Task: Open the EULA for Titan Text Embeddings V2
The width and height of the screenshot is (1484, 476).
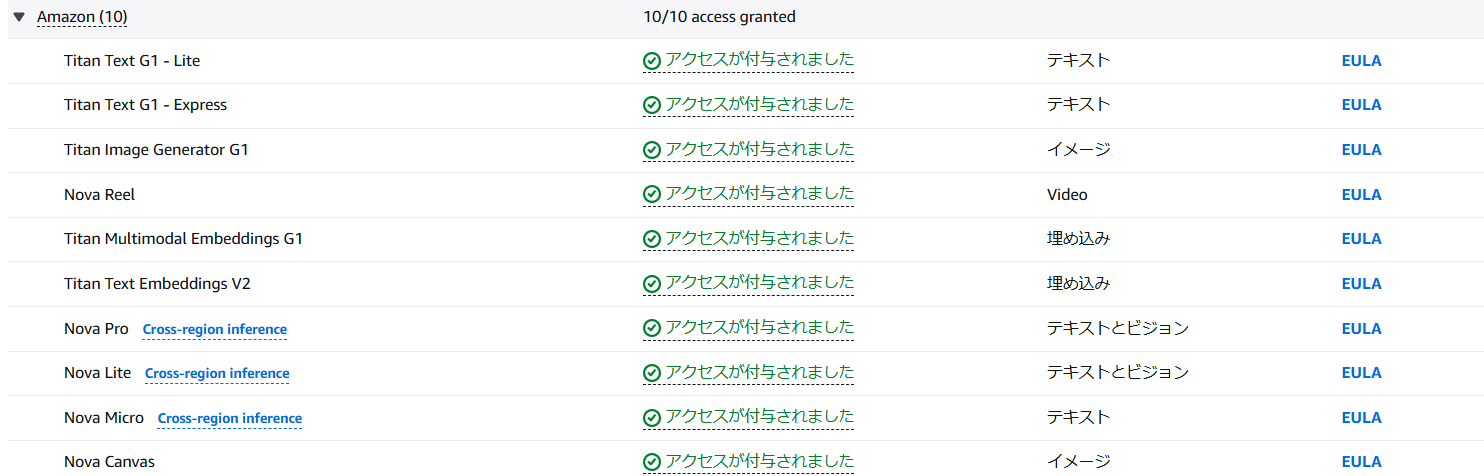Action: click(1361, 284)
